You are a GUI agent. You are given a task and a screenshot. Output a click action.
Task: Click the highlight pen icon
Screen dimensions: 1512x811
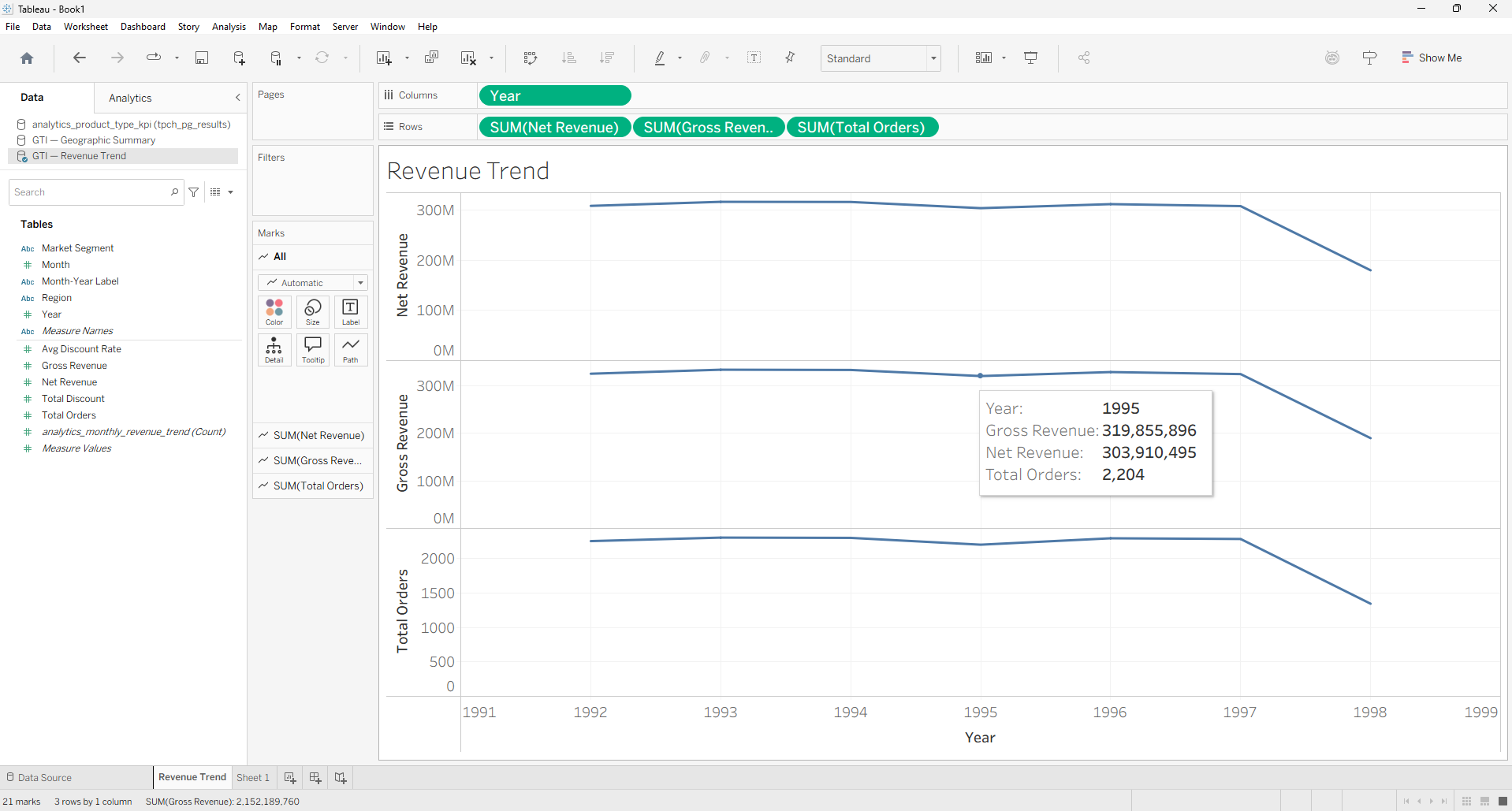pyautogui.click(x=660, y=58)
